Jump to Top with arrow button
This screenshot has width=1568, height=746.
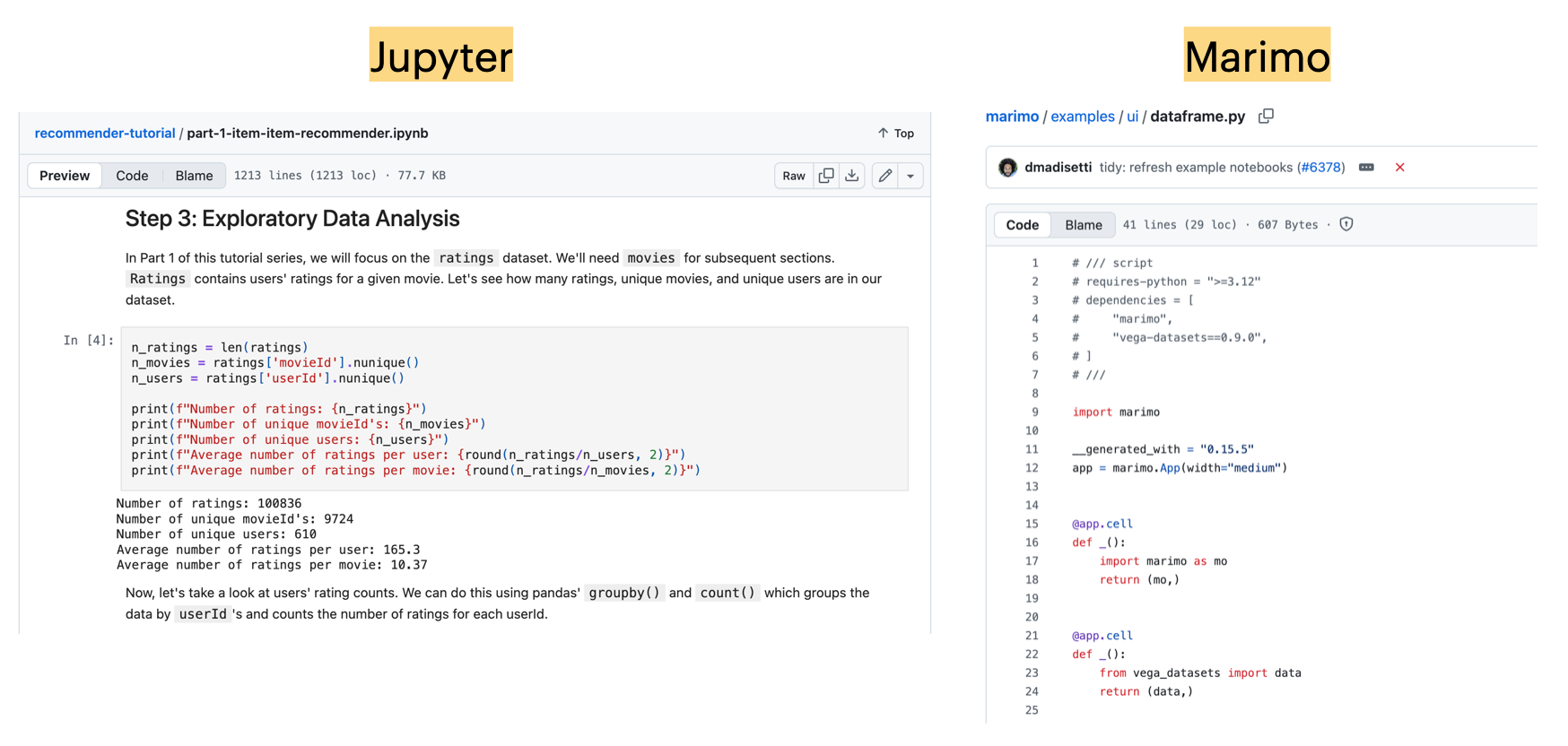coord(896,134)
